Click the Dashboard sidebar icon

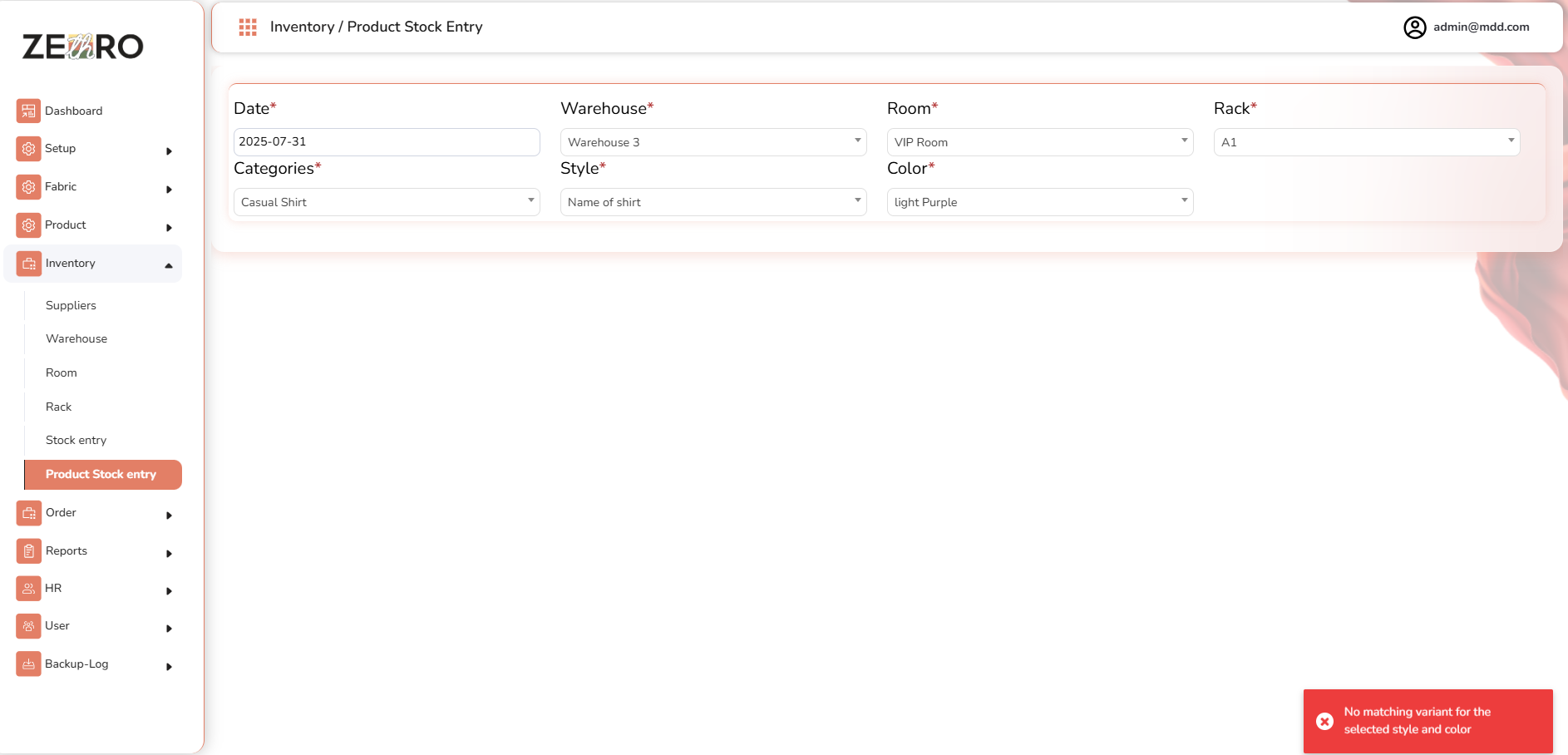[x=28, y=111]
